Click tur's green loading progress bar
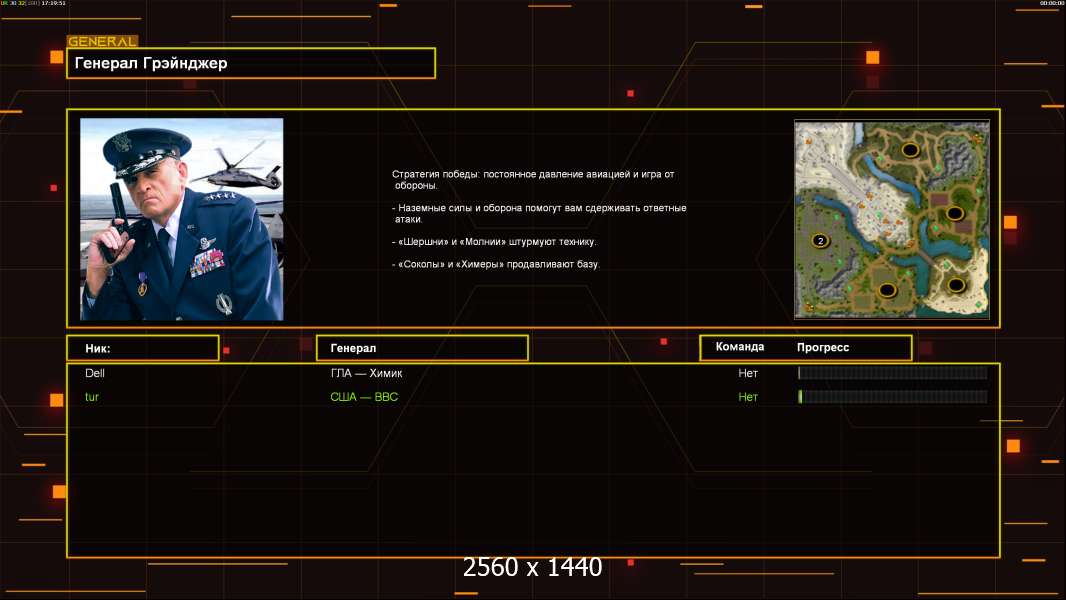Viewport: 1066px width, 600px height. (x=892, y=397)
